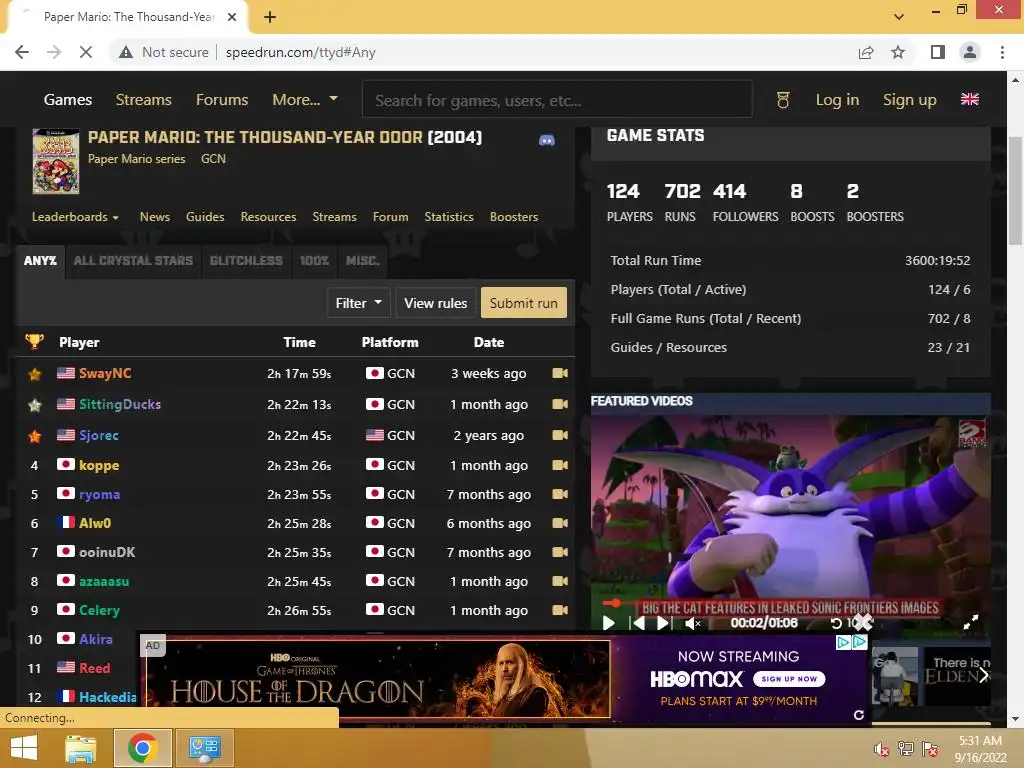Open the UK flag language selector
Viewport: 1024px width, 768px height.
coord(970,99)
